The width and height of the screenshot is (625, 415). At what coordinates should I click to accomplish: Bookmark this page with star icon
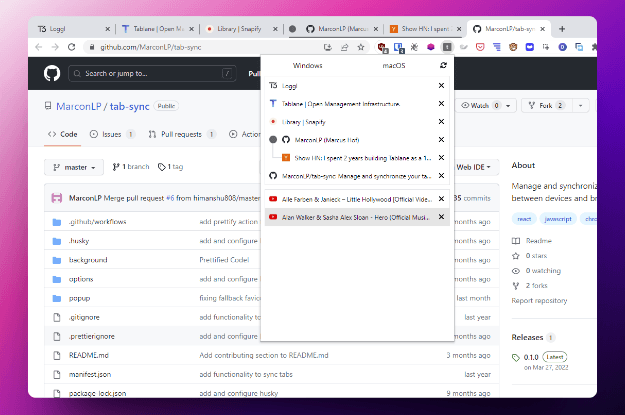(x=361, y=47)
